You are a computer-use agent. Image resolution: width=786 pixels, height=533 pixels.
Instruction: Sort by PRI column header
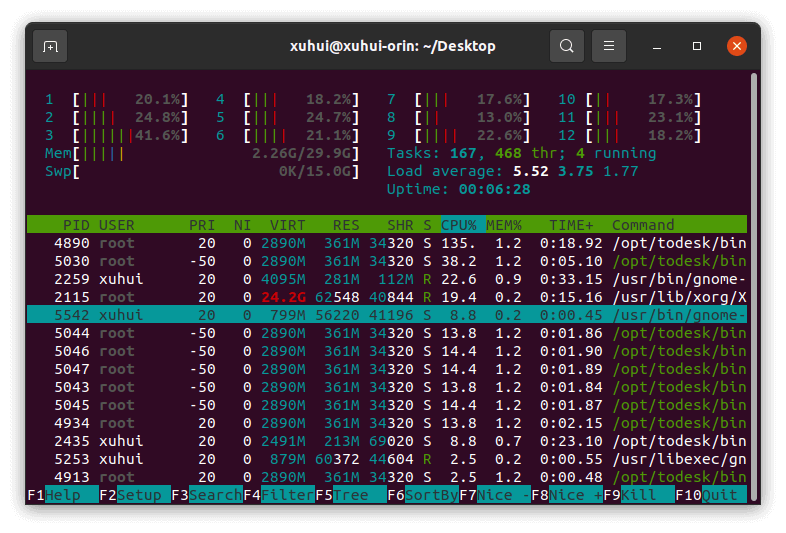202,225
